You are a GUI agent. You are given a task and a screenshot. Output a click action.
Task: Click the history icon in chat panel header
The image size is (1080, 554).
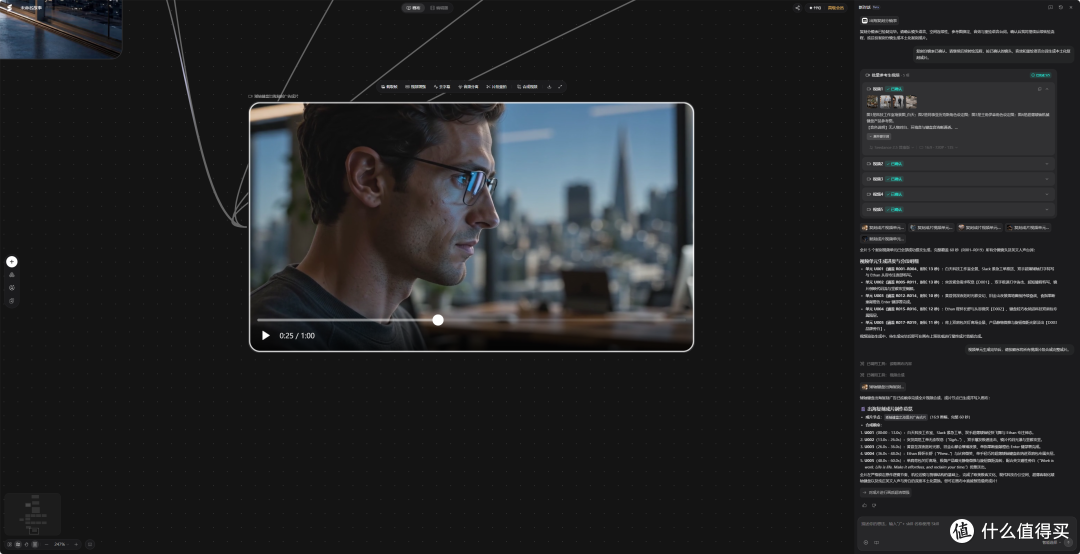click(1061, 7)
